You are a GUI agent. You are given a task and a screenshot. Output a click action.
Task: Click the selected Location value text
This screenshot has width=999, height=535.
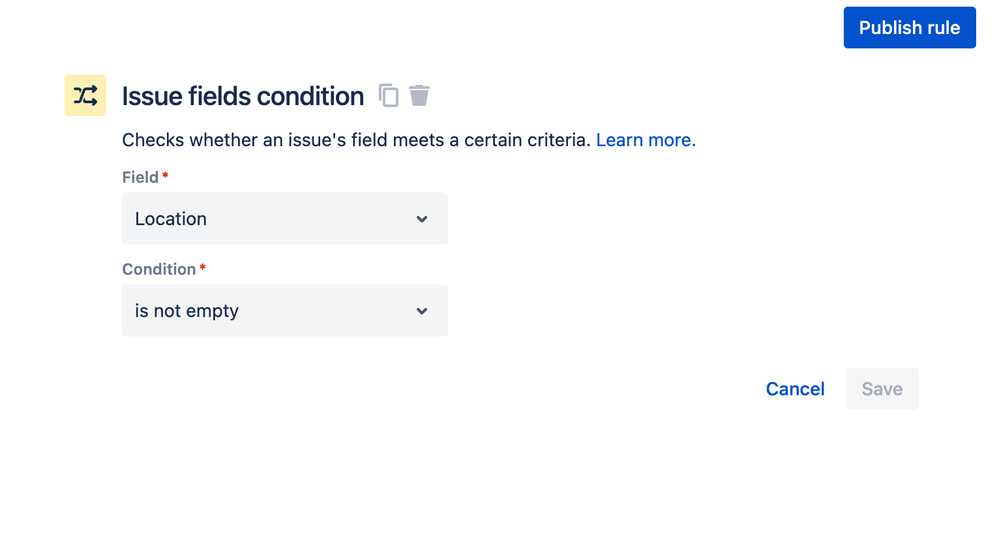pos(171,219)
